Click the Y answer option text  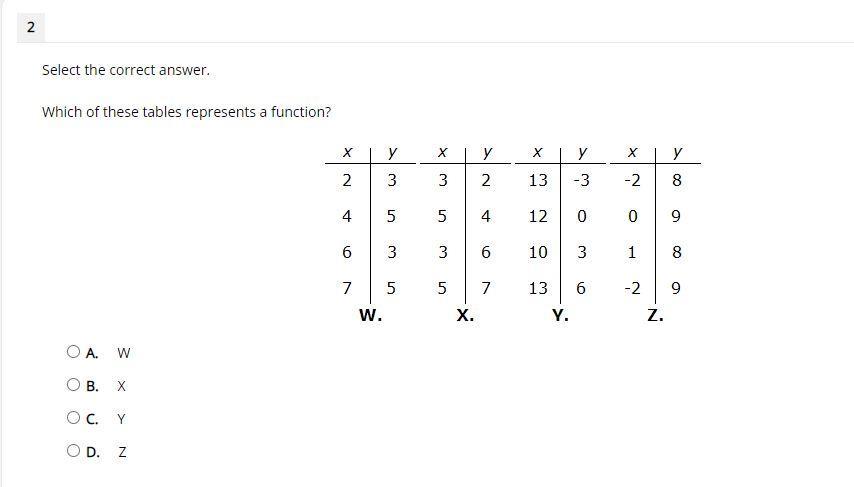coord(121,419)
